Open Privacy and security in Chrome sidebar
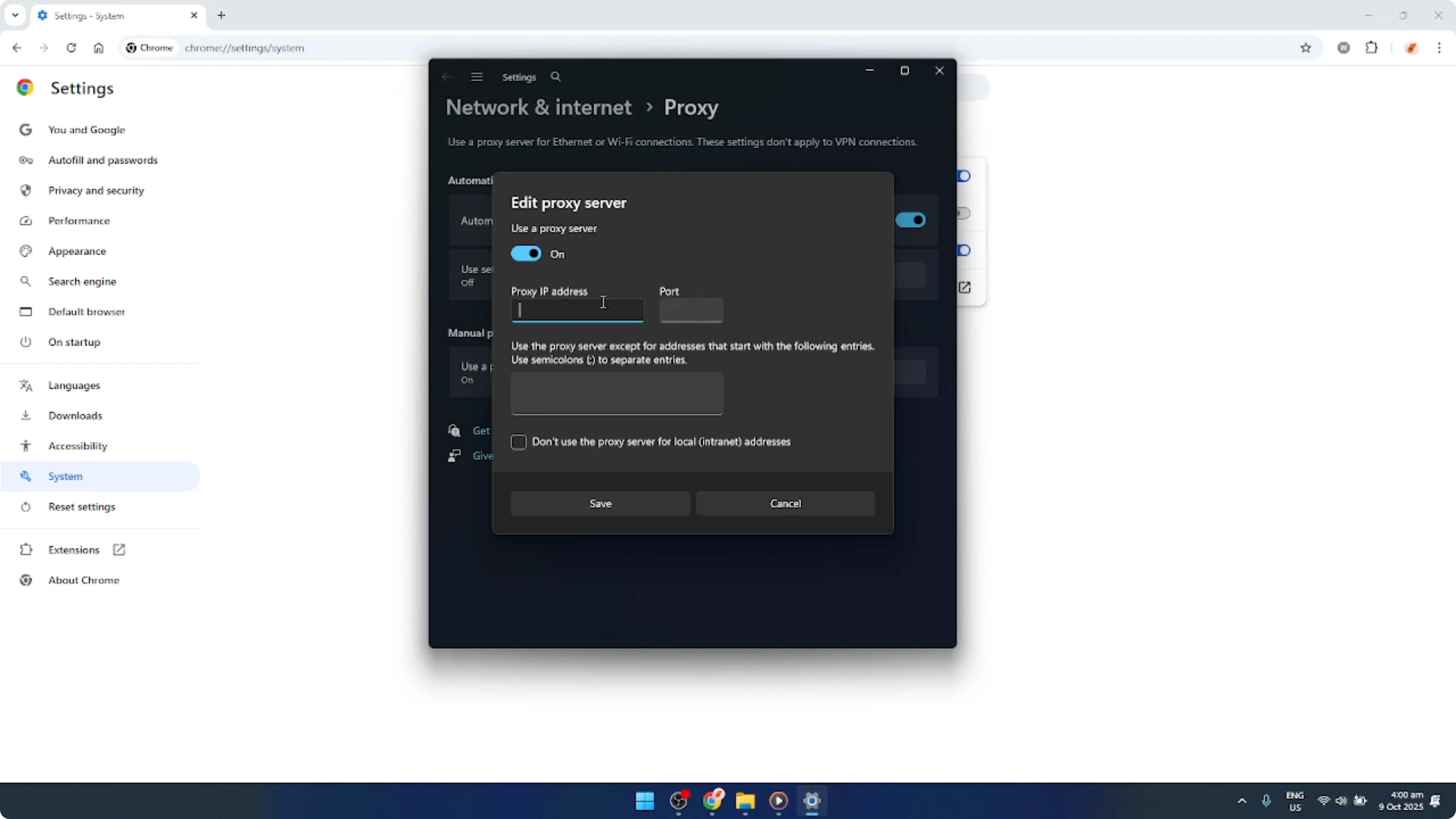1456x819 pixels. coord(96,190)
